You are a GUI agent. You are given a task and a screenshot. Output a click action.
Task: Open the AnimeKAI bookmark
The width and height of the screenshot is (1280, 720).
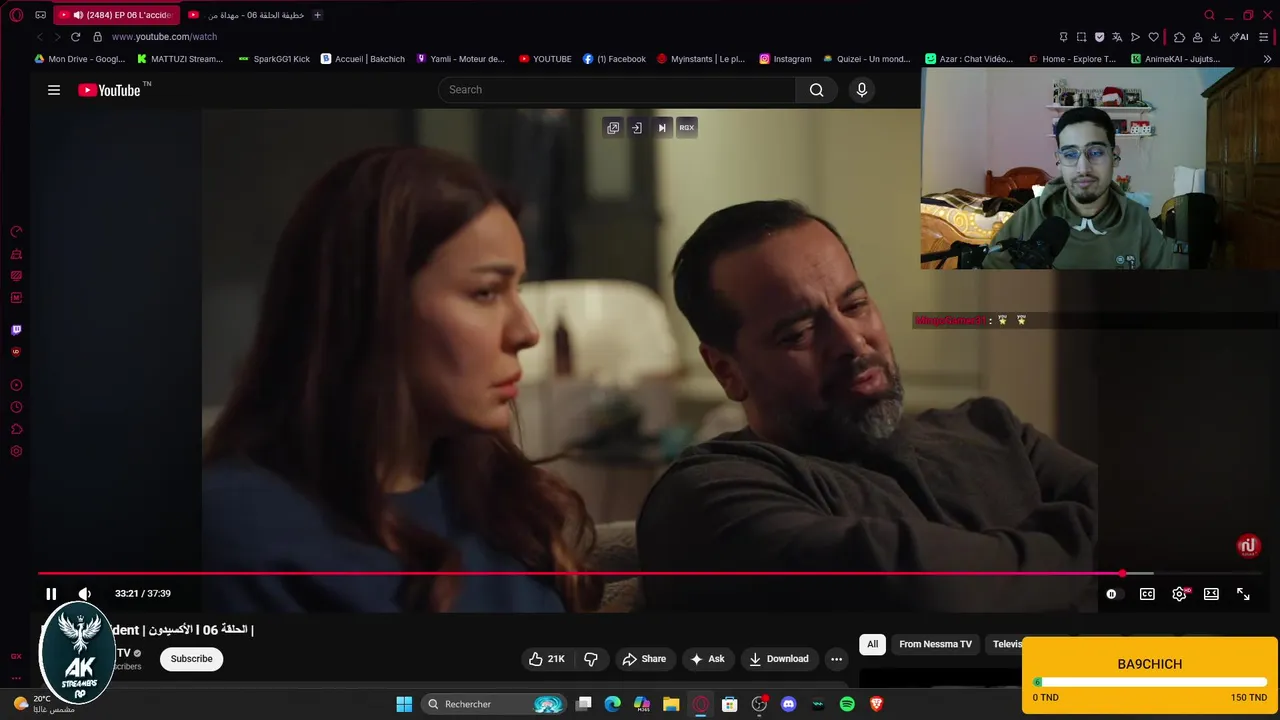click(1176, 59)
